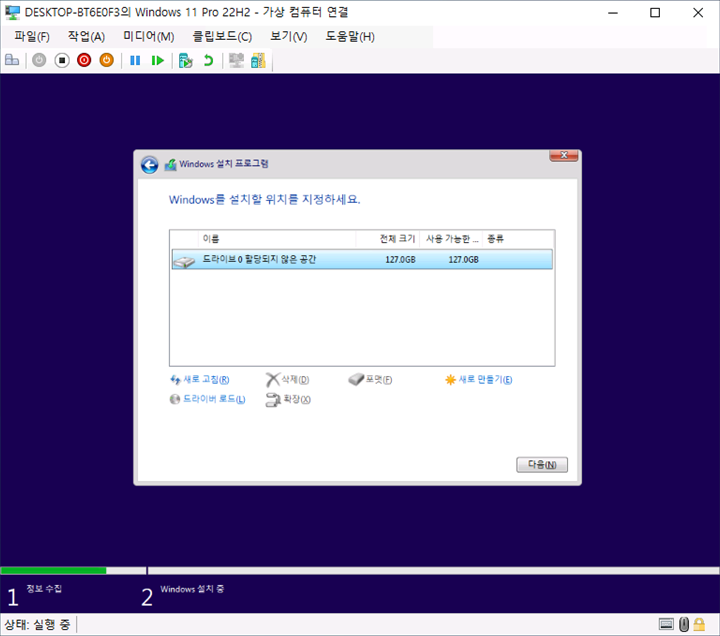Click the 정보 수집 step label
Viewport: 720px width, 636px height.
click(x=44, y=589)
